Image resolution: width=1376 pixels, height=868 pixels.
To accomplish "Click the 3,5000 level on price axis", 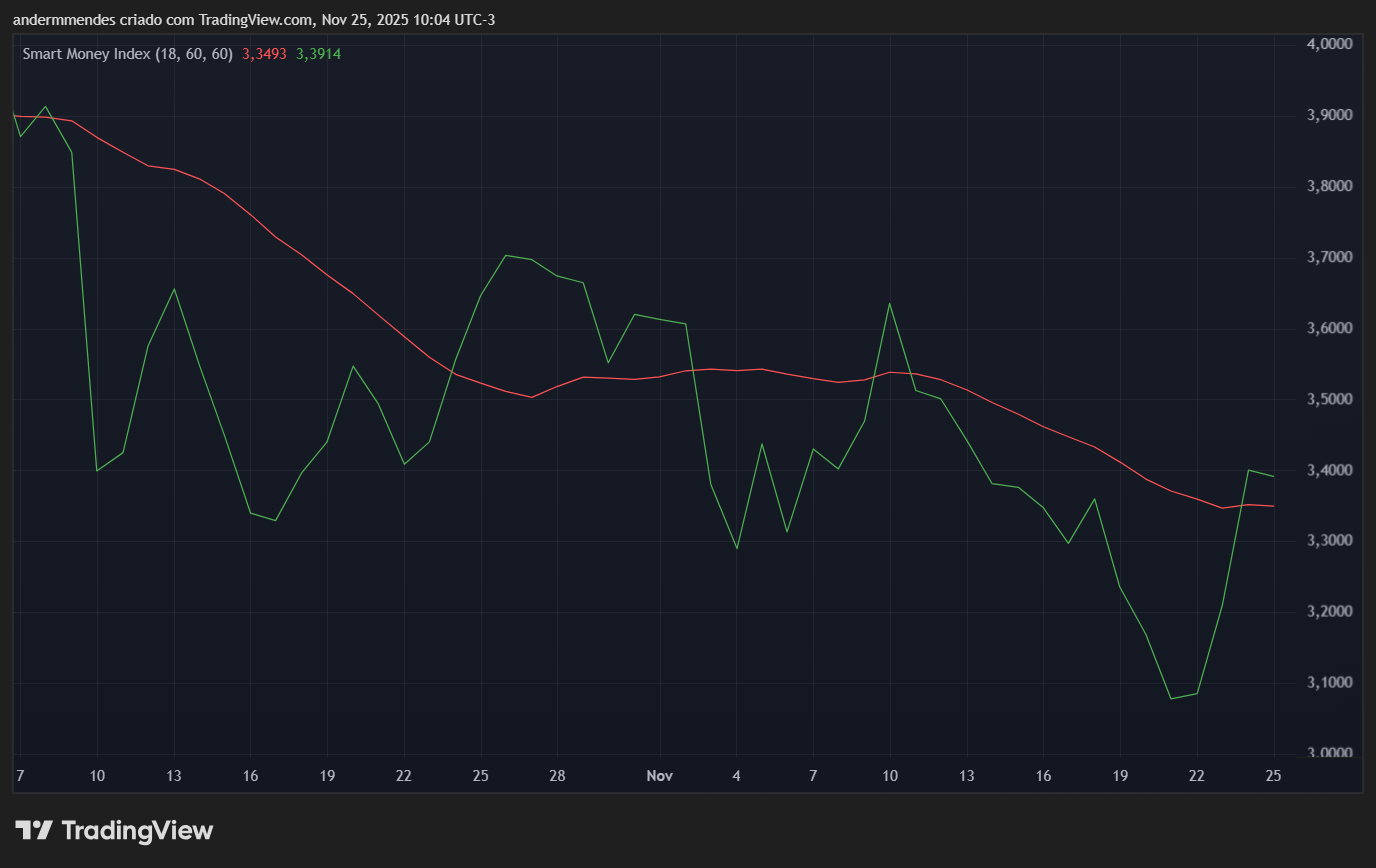I will 1332,397.
